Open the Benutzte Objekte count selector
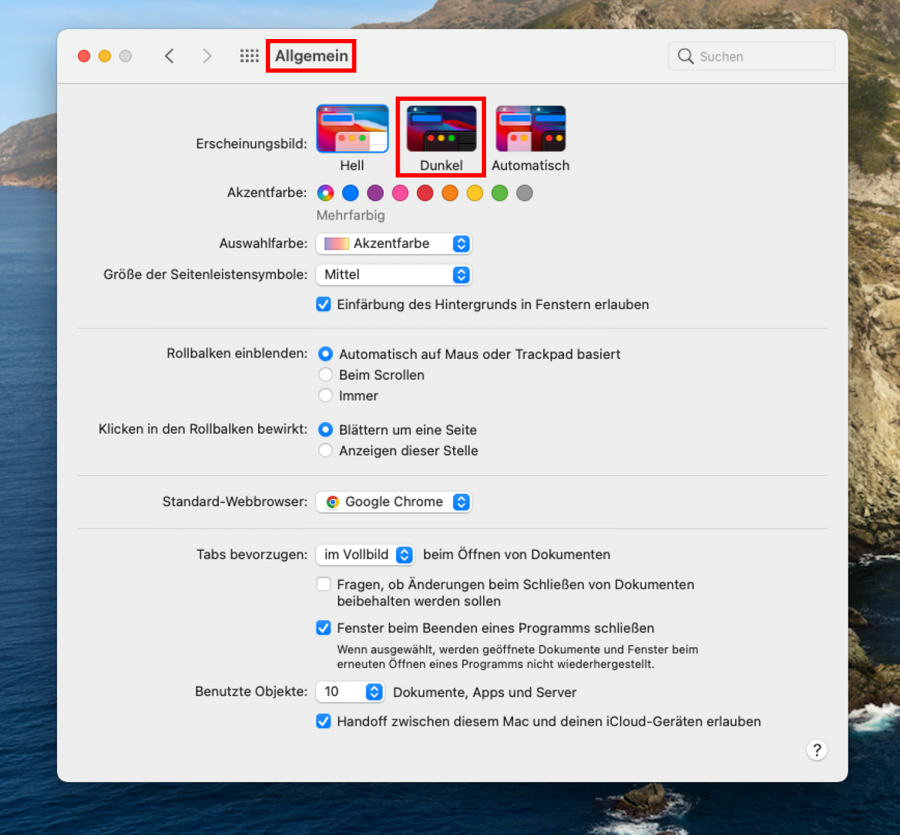The image size is (900, 835). 350,691
